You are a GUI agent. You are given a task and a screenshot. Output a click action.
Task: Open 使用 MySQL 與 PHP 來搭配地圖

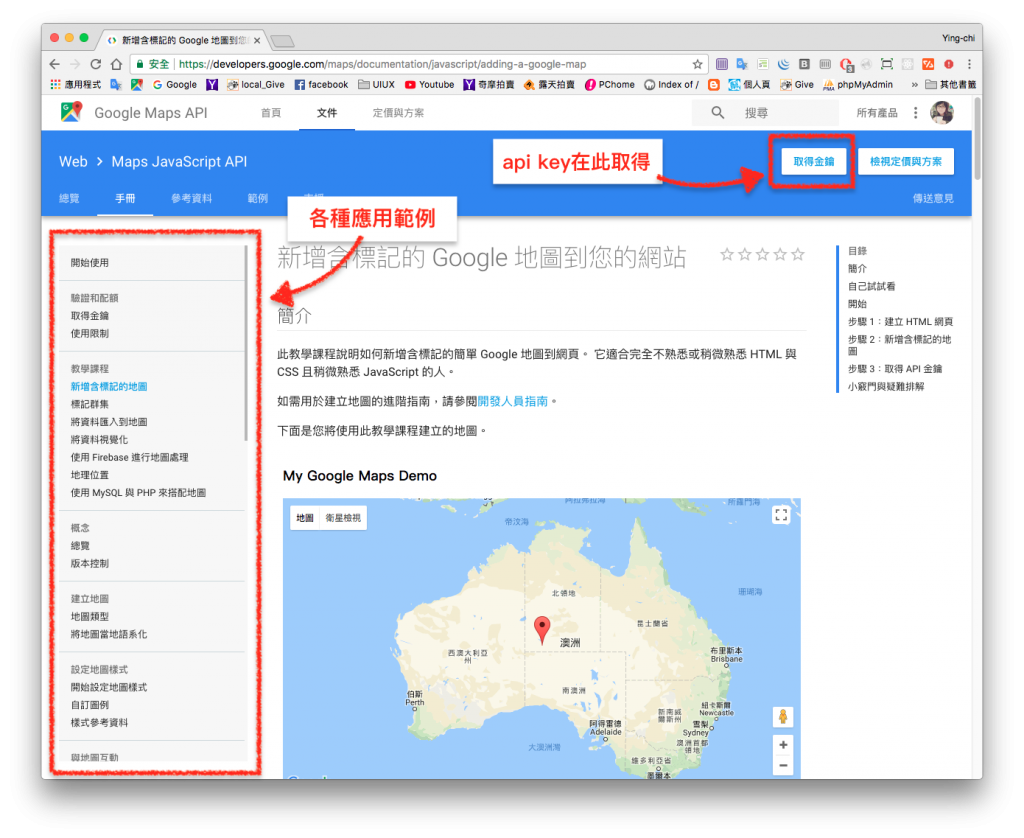coord(138,492)
